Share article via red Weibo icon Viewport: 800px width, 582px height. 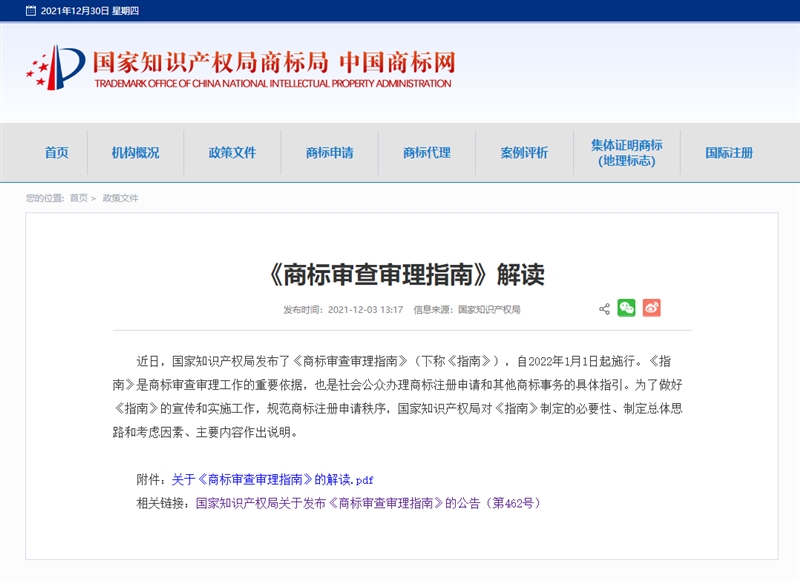pos(651,308)
